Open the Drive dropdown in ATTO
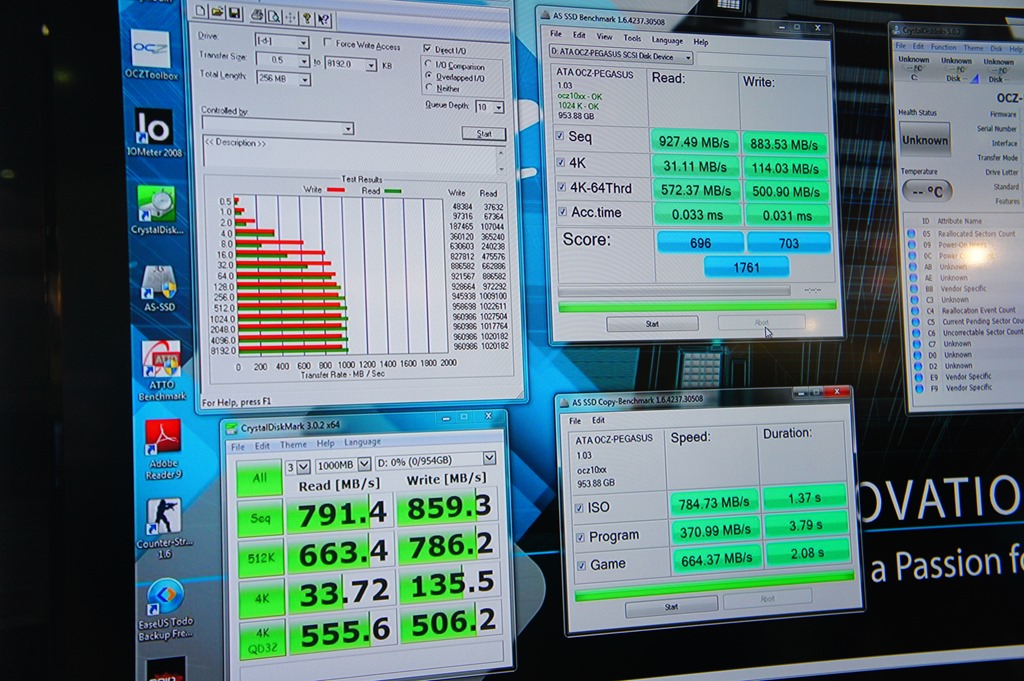The image size is (1024, 681). click(x=303, y=43)
